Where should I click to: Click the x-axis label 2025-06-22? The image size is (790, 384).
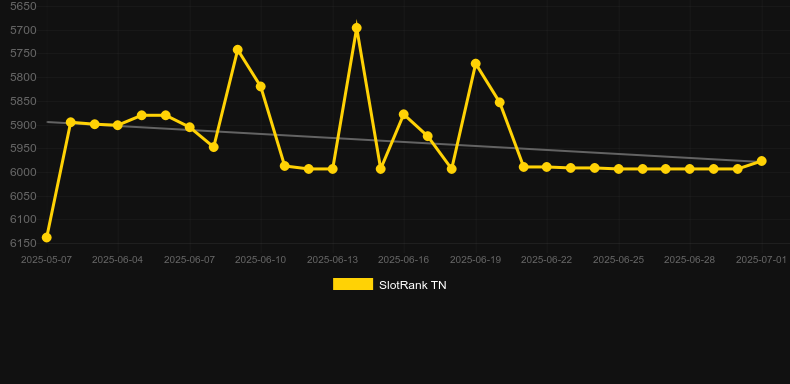pos(547,260)
